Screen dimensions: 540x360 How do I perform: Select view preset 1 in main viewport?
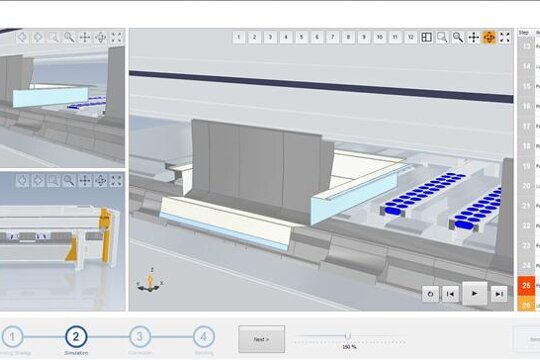(239, 37)
